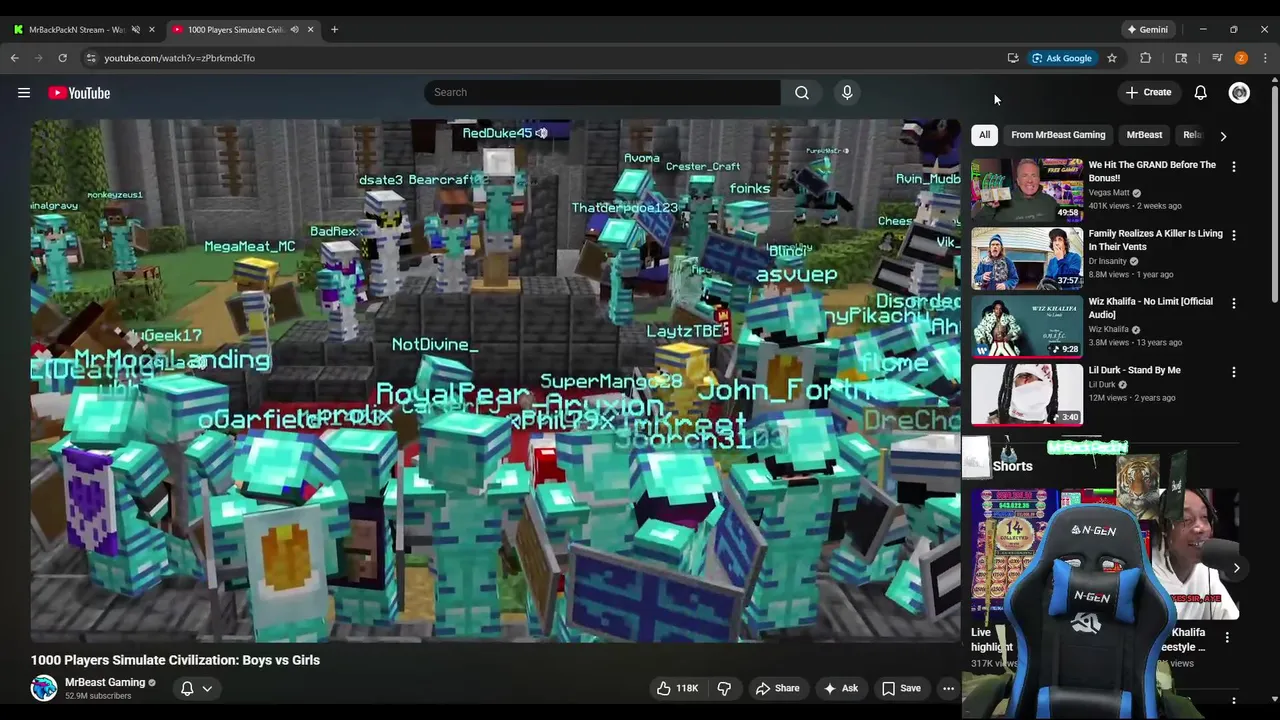
Task: View site information icon in address bar
Action: click(91, 58)
